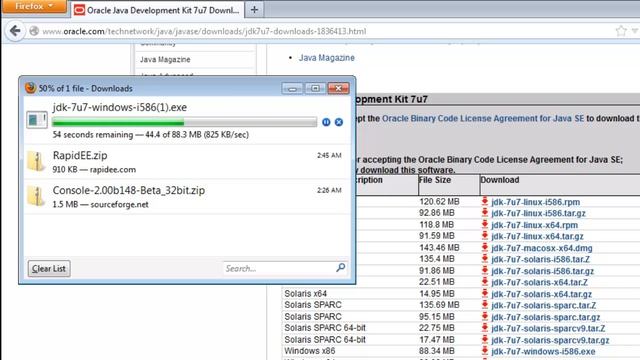Click the jdk exe file icon in Downloads
Viewport: 640px width, 360px height.
click(37, 120)
